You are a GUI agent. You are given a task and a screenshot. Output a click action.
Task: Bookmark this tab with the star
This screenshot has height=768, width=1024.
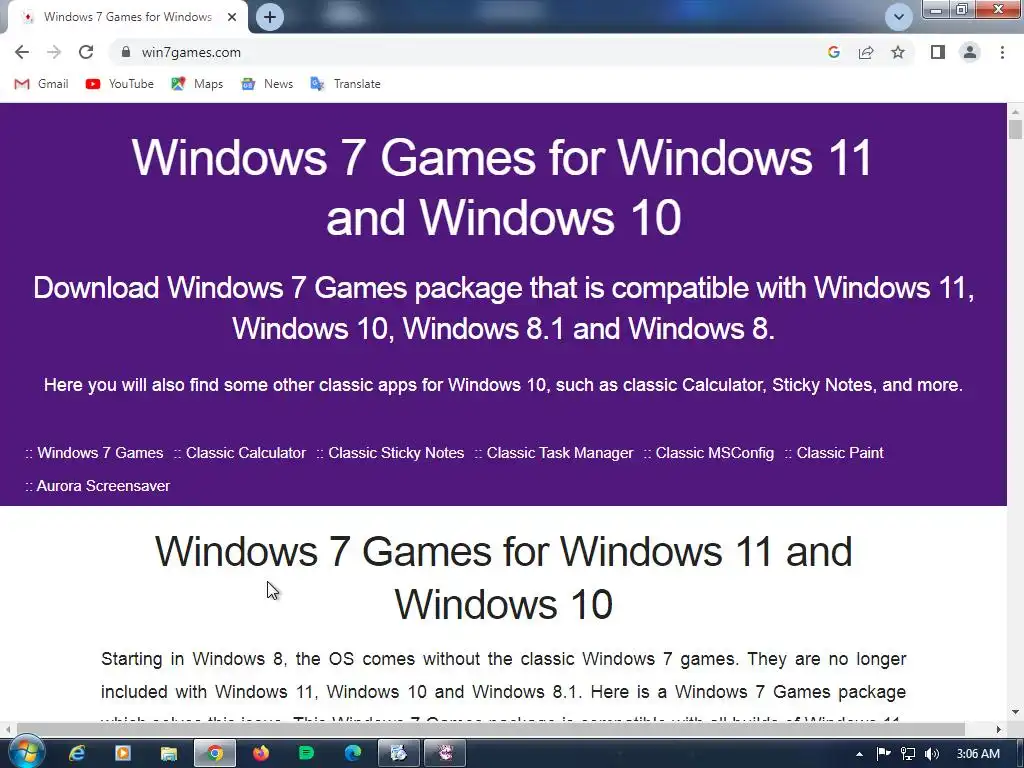pyautogui.click(x=898, y=52)
